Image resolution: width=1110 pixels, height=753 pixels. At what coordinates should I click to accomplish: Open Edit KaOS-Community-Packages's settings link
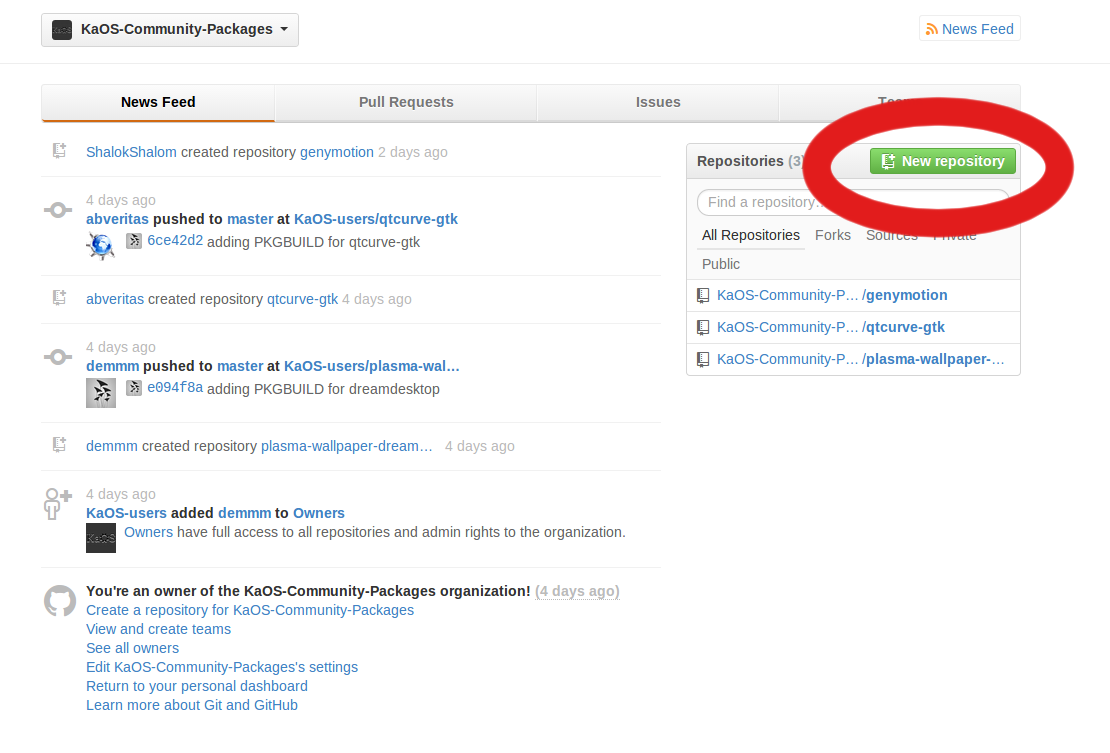pyautogui.click(x=222, y=667)
